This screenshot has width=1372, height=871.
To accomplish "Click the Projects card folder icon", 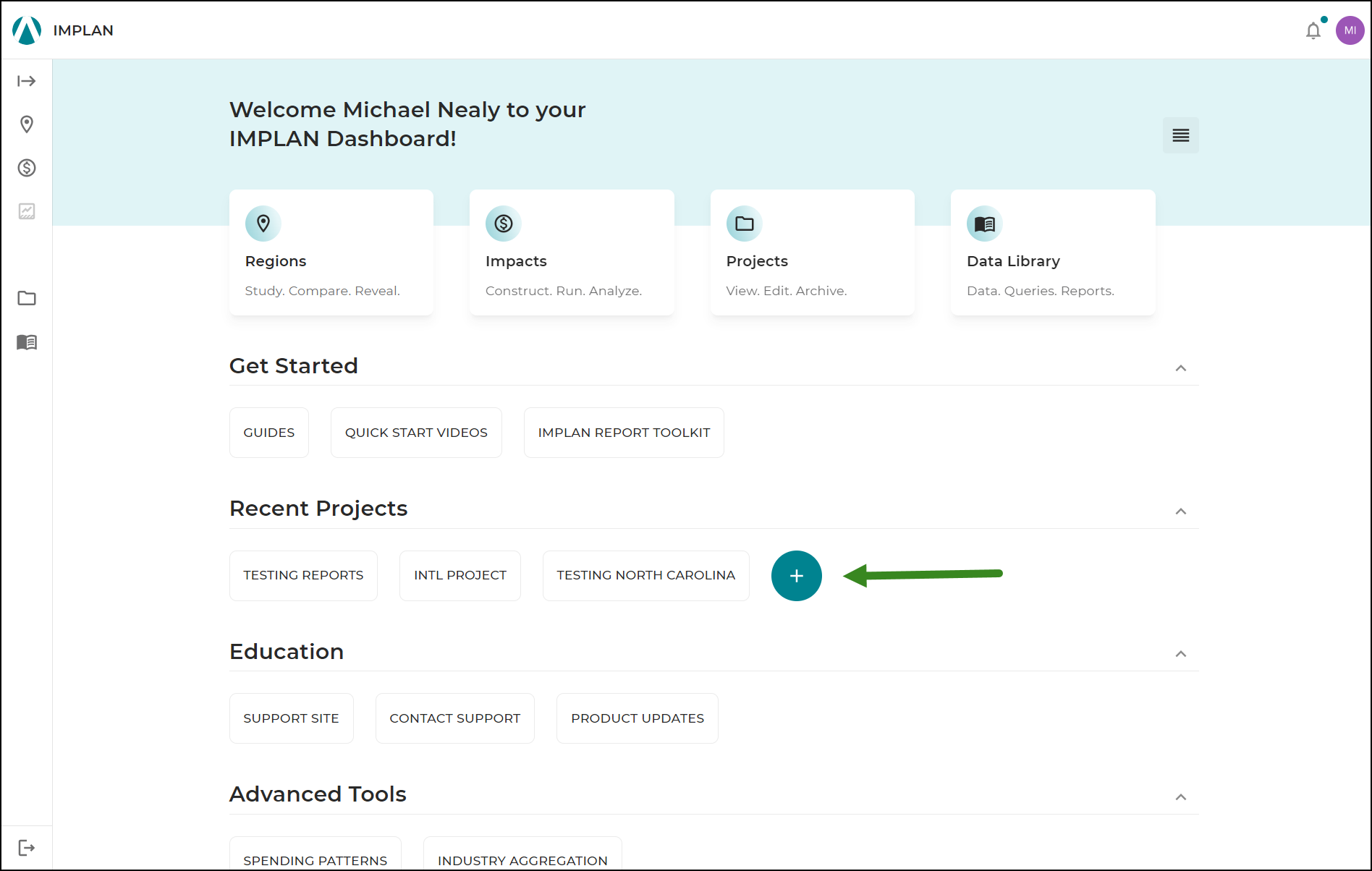I will [x=745, y=224].
